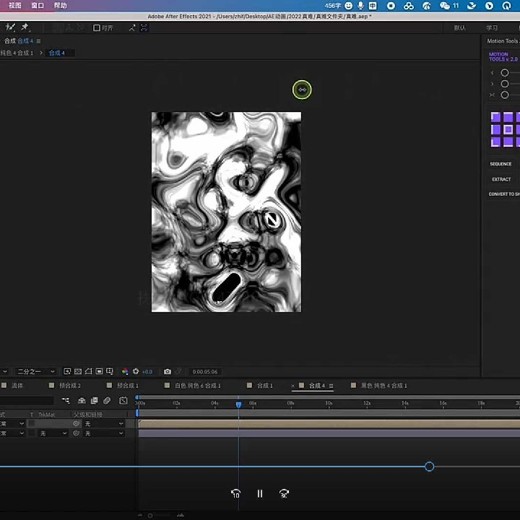Screen dimensions: 520x520
Task: Select the Puppet Pin tool
Action: (25, 28)
